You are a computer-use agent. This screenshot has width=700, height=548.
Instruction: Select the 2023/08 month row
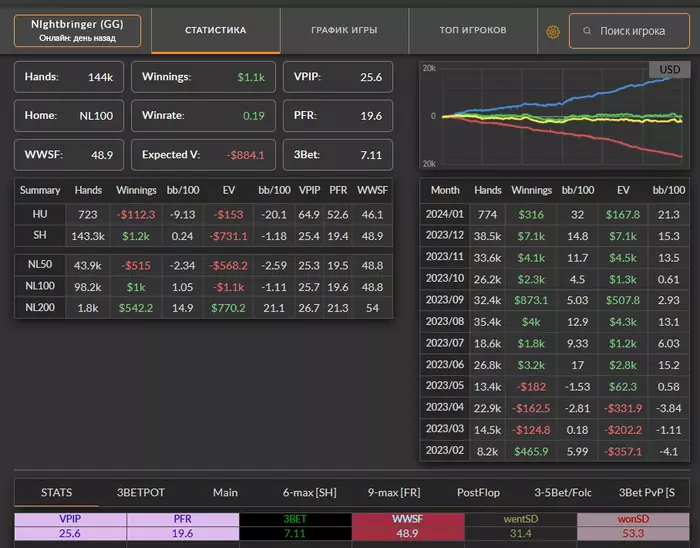pyautogui.click(x=554, y=322)
